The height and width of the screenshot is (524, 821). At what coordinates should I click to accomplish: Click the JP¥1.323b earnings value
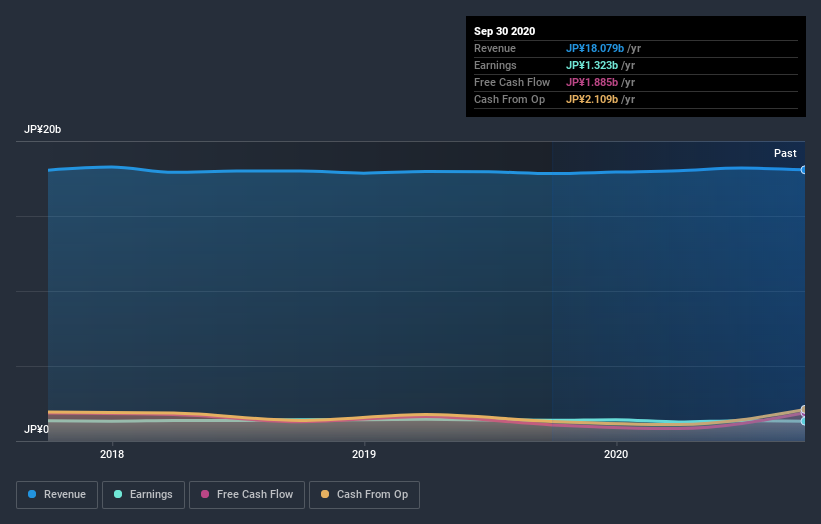pos(592,65)
